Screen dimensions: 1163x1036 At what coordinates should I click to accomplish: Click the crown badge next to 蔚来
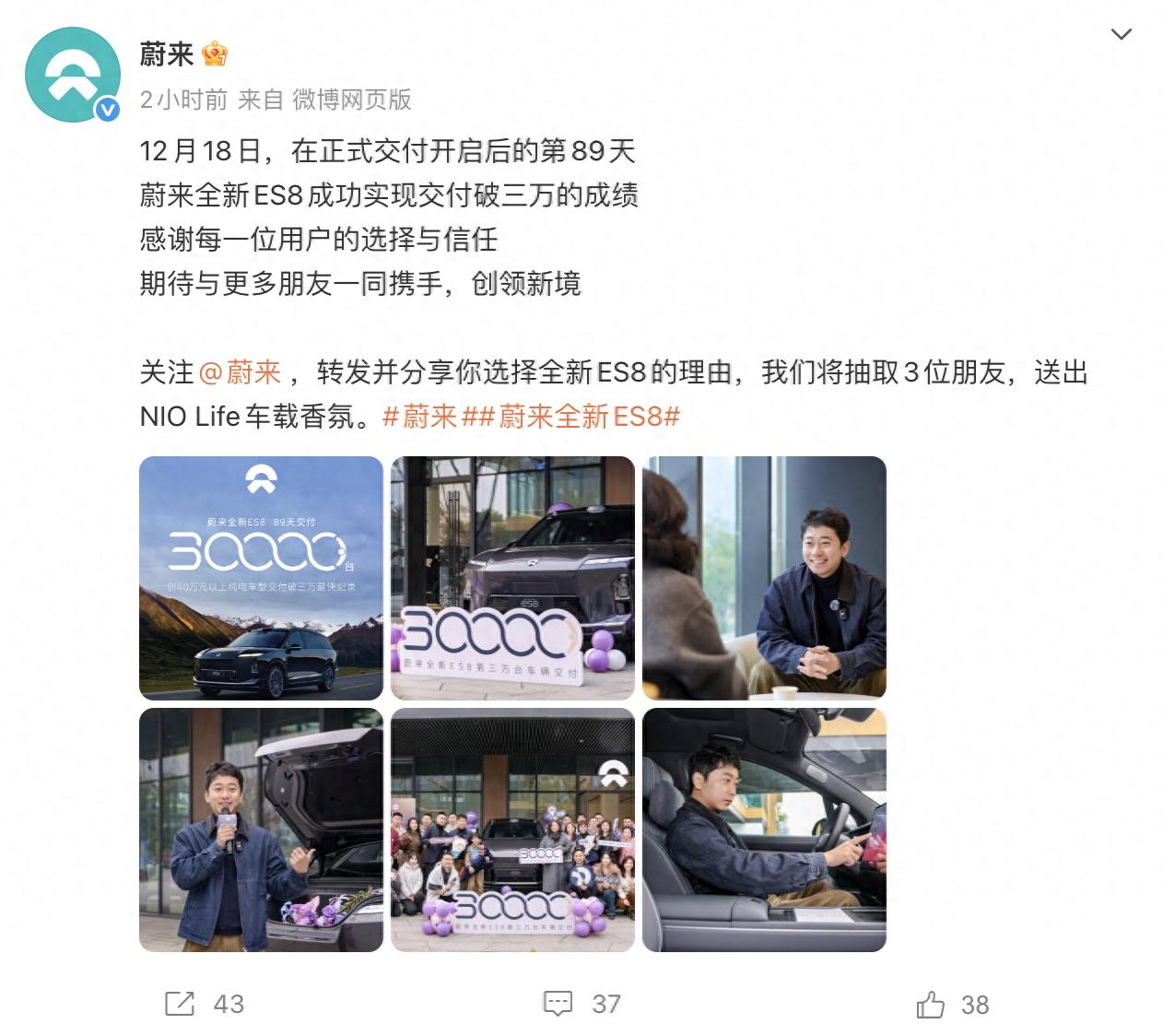[x=214, y=54]
